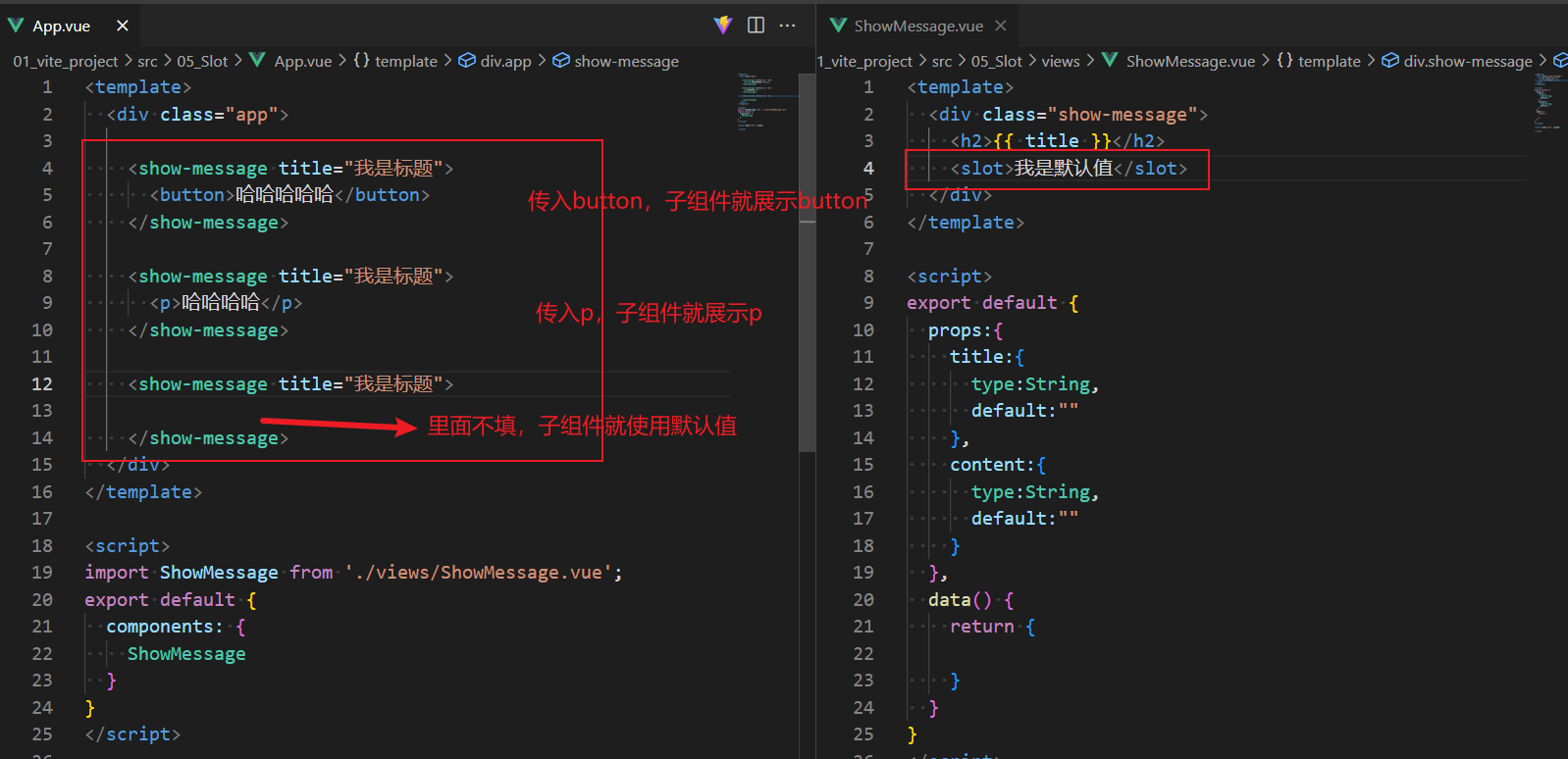Click the braces icon before left template breadcrumb

pos(362,60)
